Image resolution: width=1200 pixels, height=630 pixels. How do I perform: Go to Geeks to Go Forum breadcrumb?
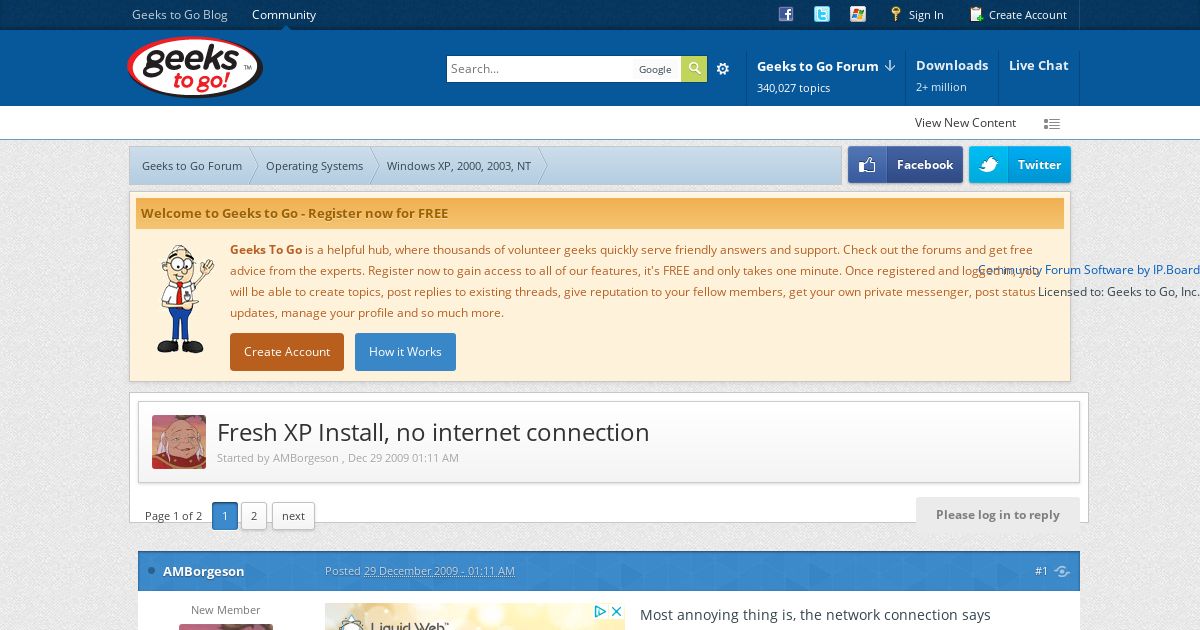pyautogui.click(x=192, y=166)
